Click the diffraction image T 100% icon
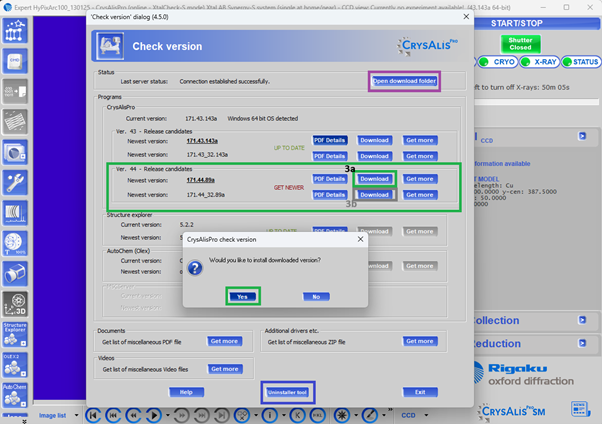The image size is (602, 424). pos(15,243)
